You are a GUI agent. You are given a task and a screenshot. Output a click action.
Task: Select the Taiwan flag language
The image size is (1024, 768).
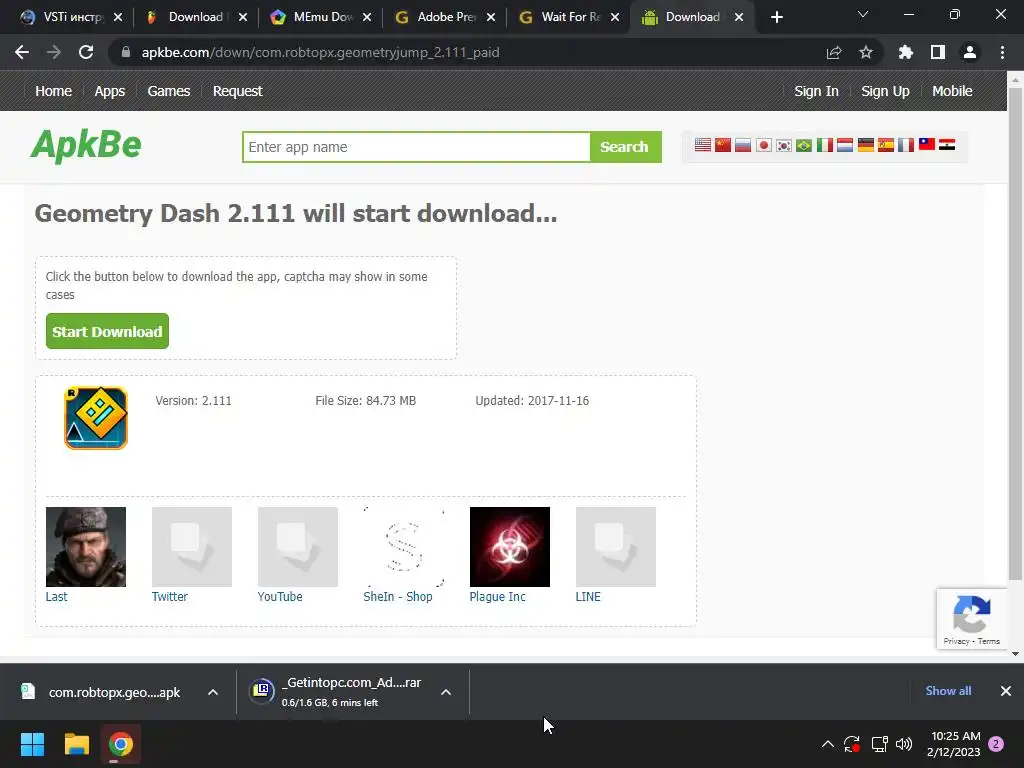click(927, 145)
